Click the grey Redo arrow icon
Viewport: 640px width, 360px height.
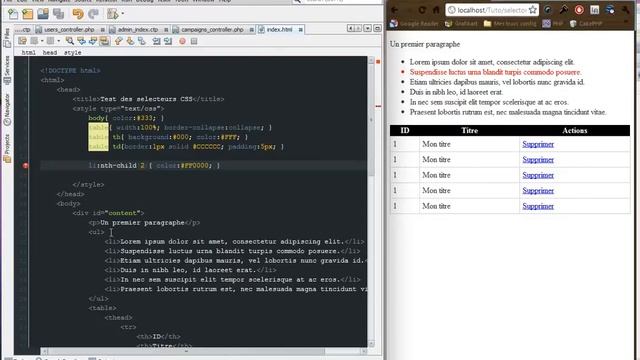click(x=93, y=14)
